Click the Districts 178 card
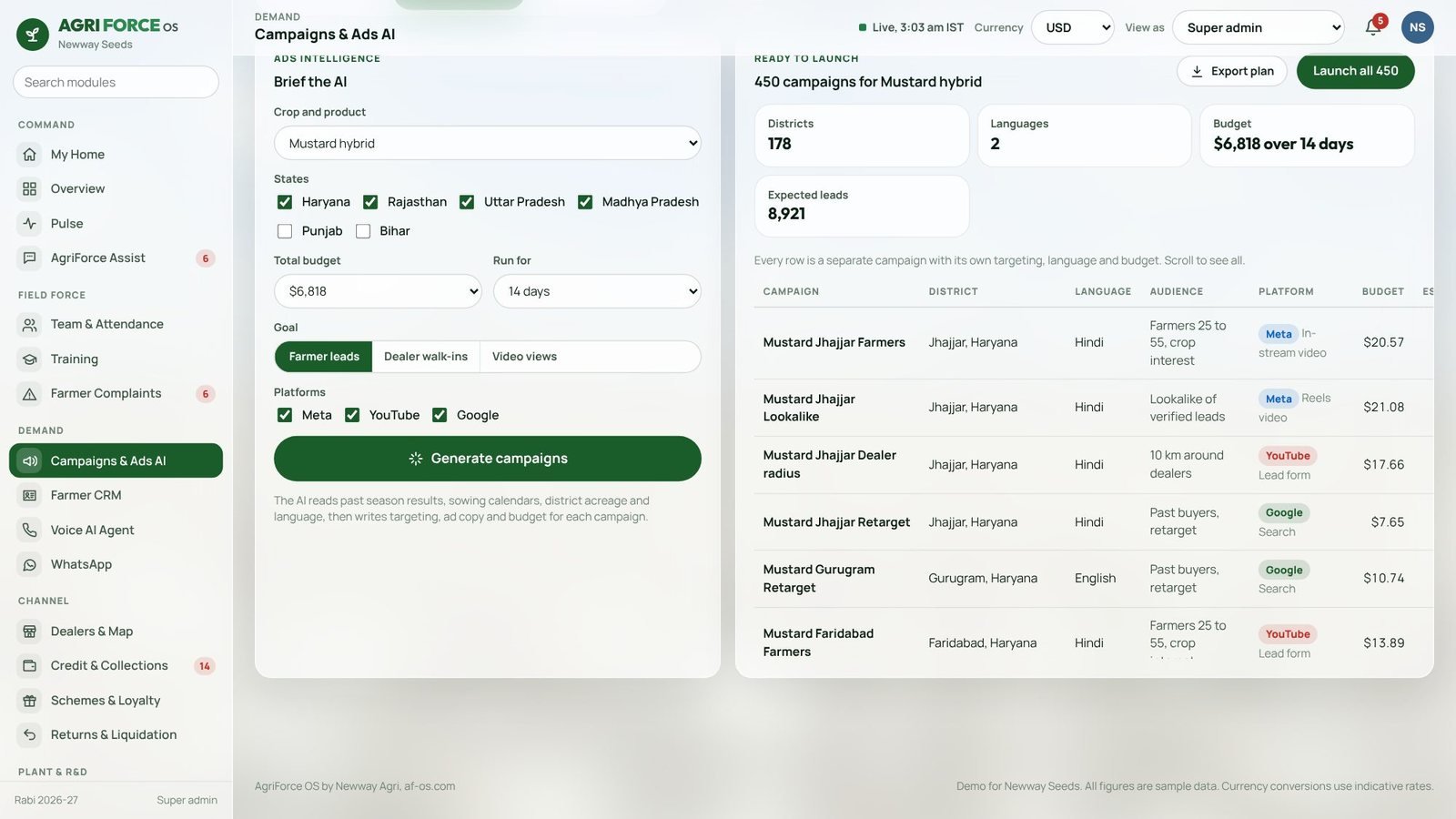 [862, 136]
